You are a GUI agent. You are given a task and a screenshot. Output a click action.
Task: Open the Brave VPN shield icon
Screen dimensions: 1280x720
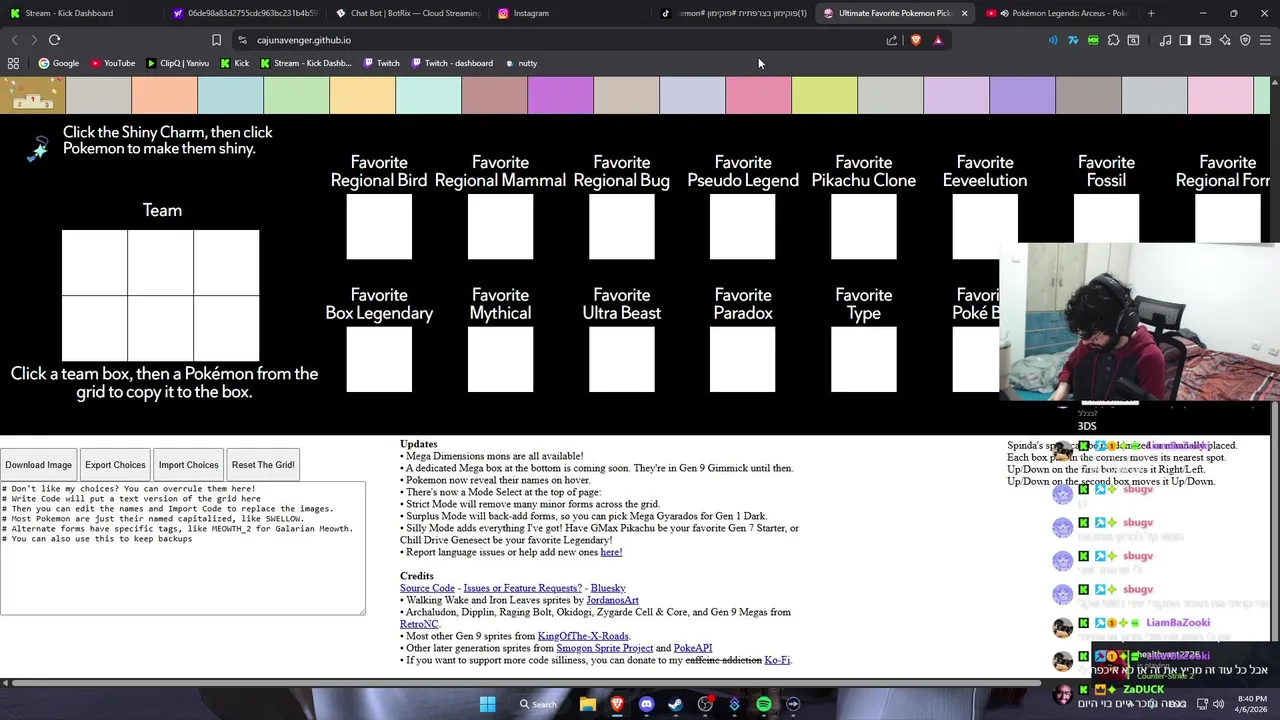point(1245,40)
